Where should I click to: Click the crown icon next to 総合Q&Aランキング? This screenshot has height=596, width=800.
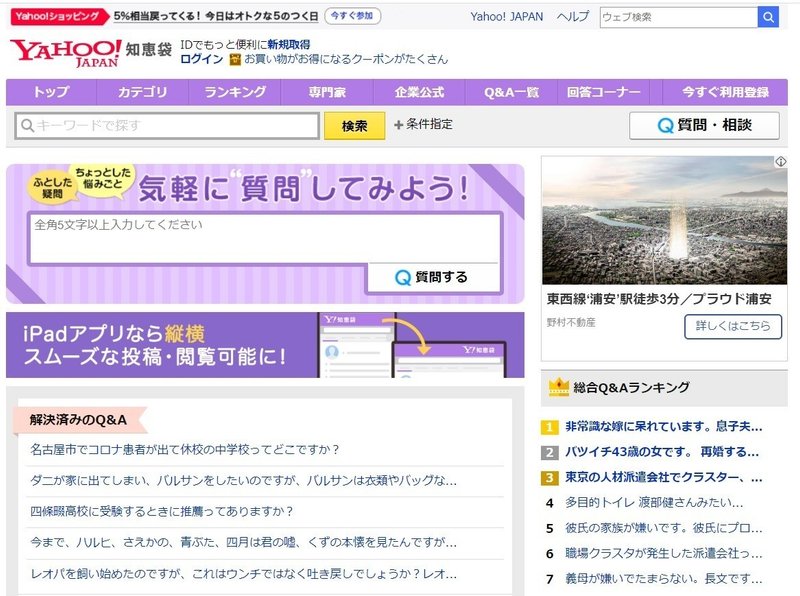[x=559, y=387]
